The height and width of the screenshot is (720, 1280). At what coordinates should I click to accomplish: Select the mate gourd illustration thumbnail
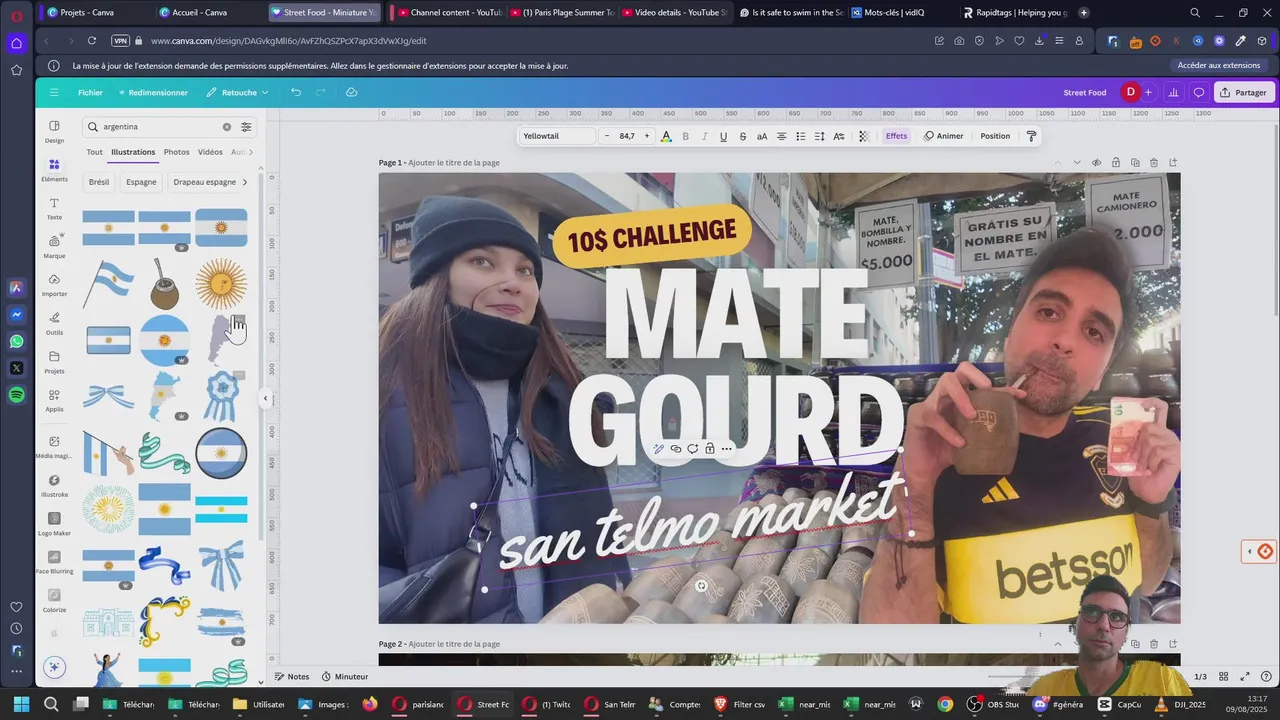pos(164,284)
